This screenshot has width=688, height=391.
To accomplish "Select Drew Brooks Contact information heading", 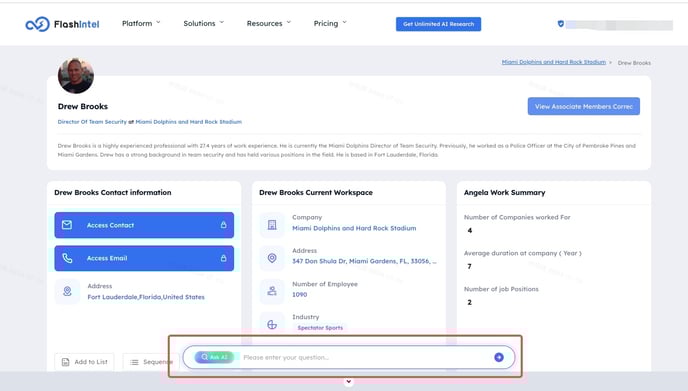I will [x=113, y=193].
